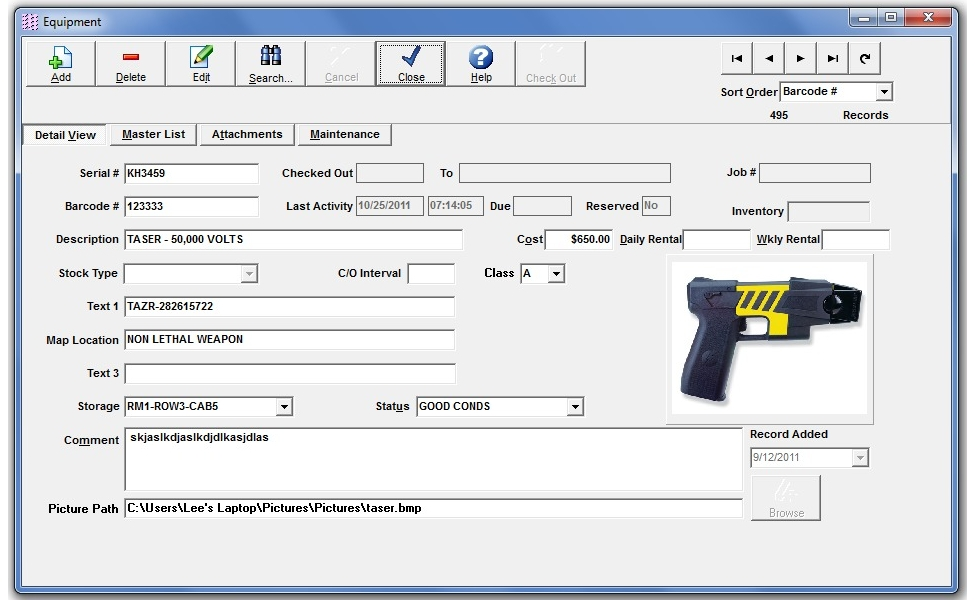Delete the current equipment record
This screenshot has width=975, height=600.
click(130, 62)
